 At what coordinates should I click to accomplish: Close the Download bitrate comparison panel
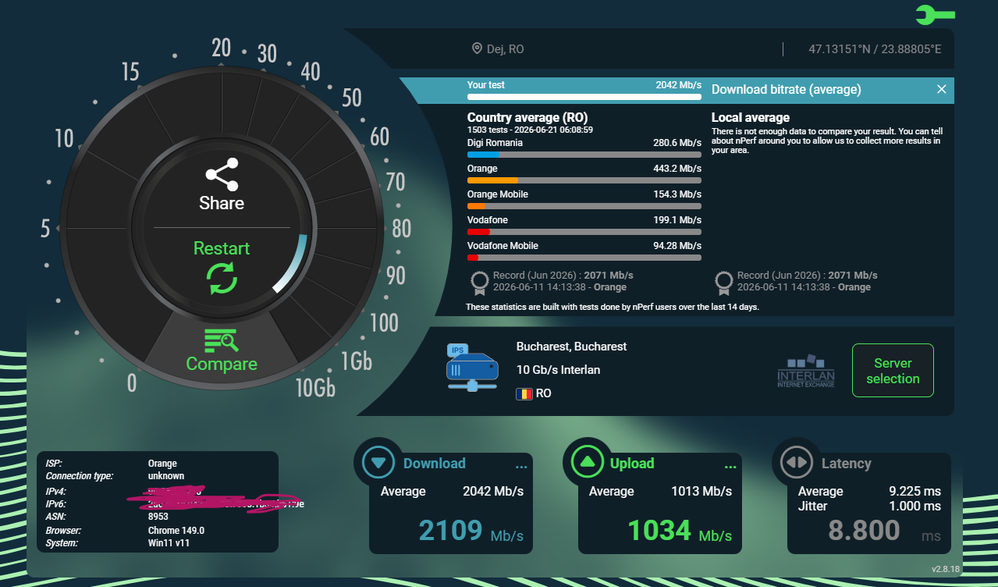941,90
